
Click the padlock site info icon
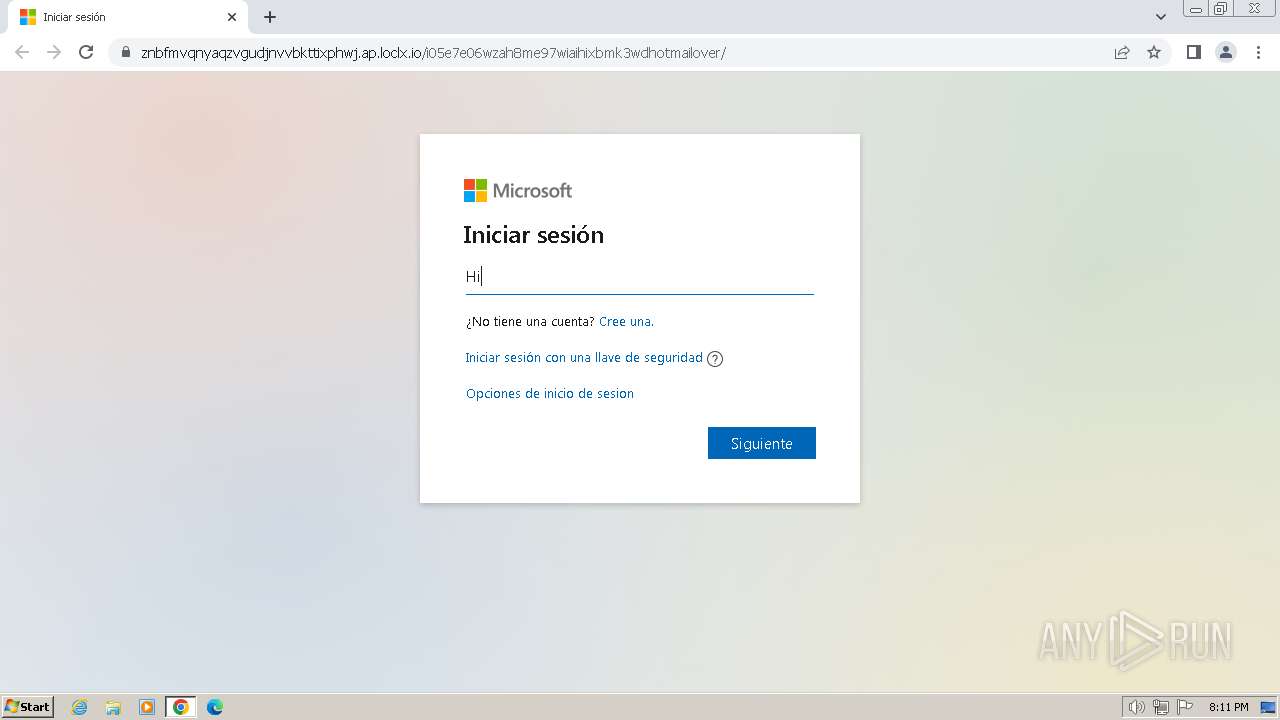(125, 53)
